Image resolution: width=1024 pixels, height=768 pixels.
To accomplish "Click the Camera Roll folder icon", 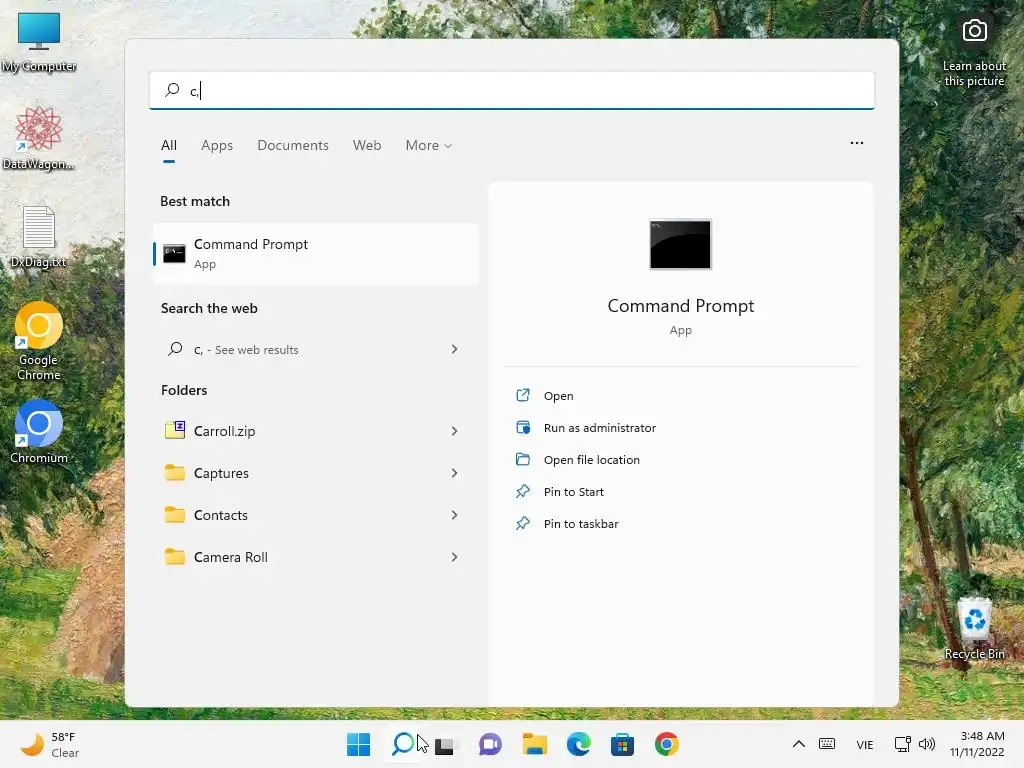I will coord(174,556).
